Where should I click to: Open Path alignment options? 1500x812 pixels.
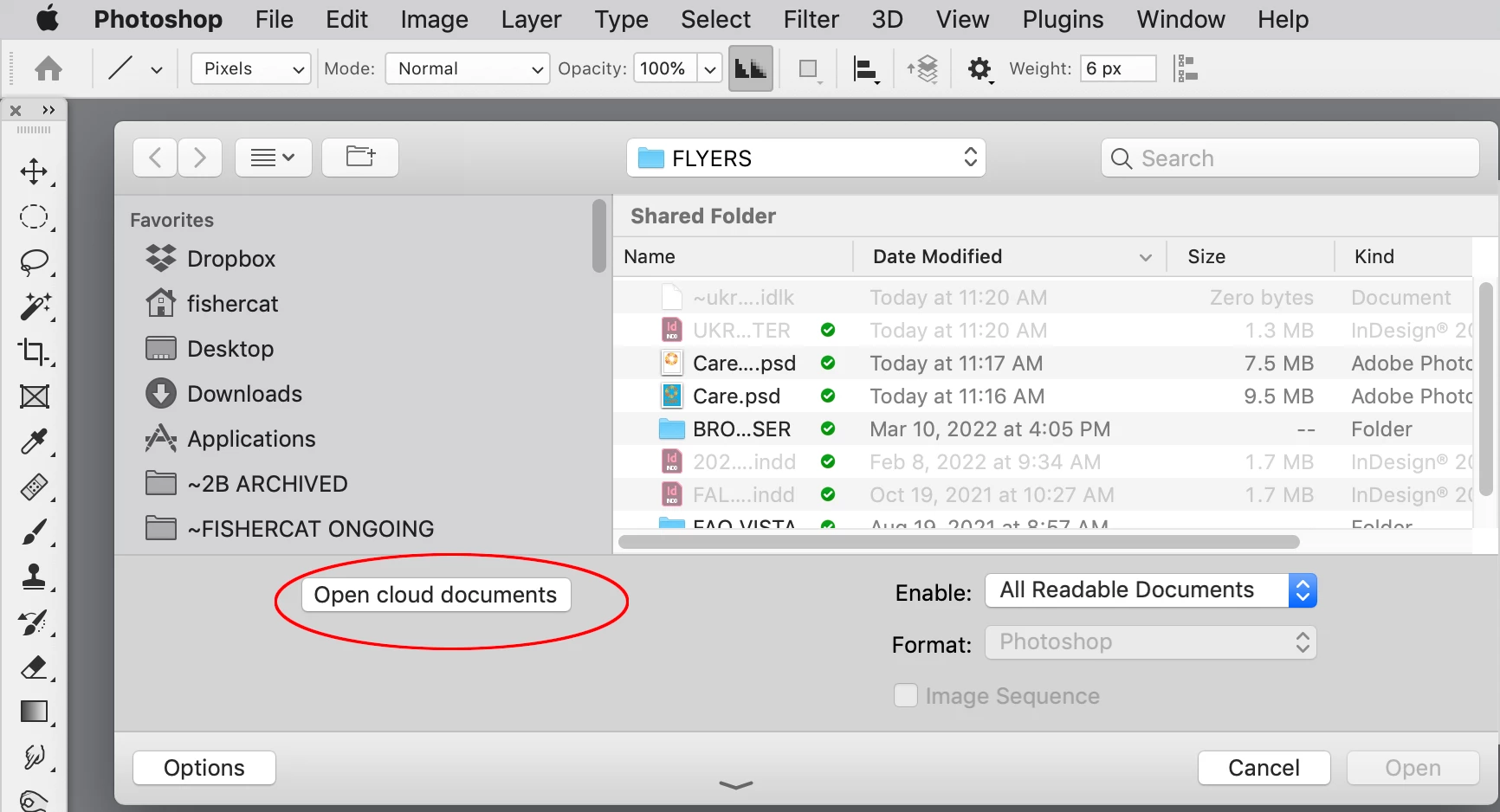[x=866, y=69]
